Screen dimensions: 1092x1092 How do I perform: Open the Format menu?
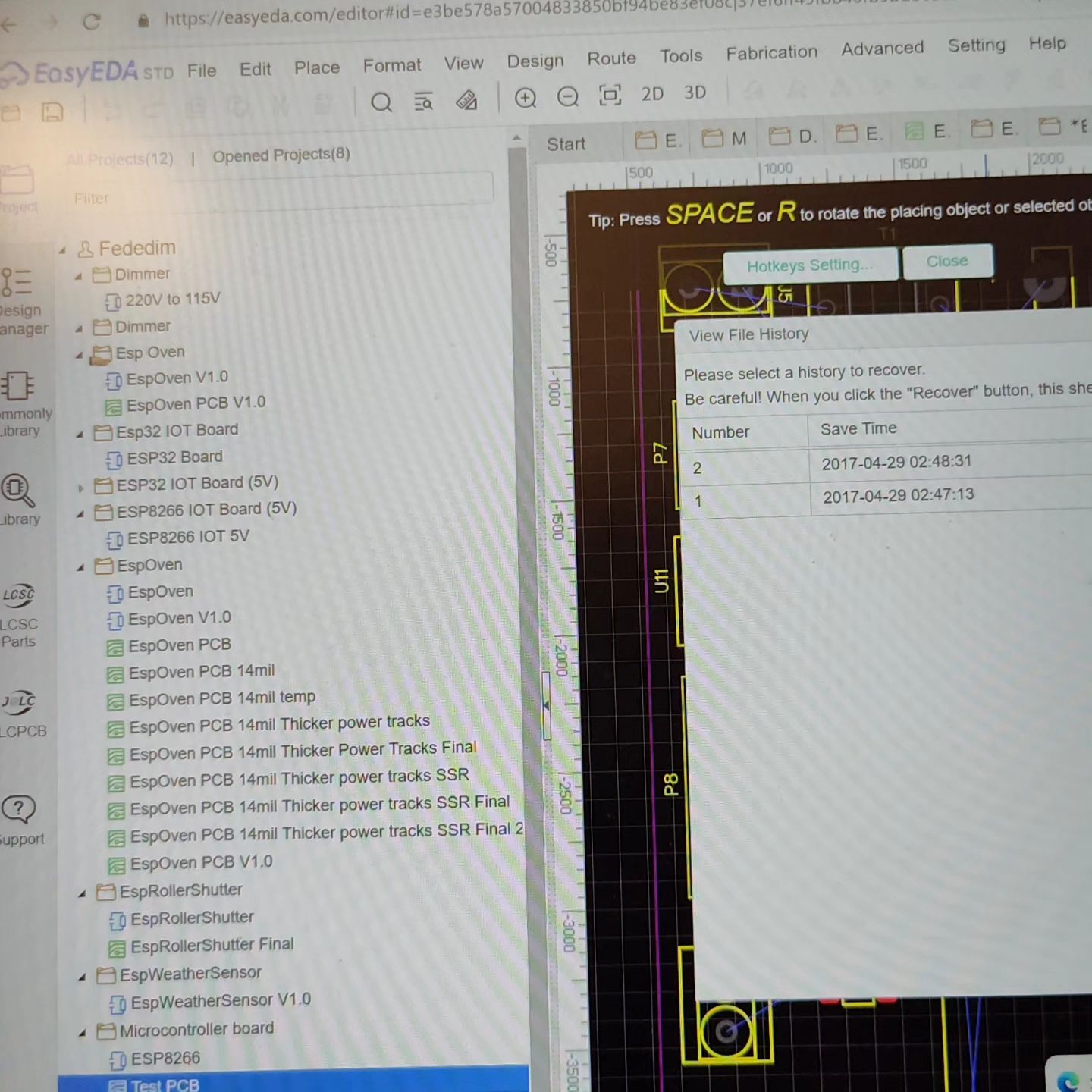(x=391, y=66)
